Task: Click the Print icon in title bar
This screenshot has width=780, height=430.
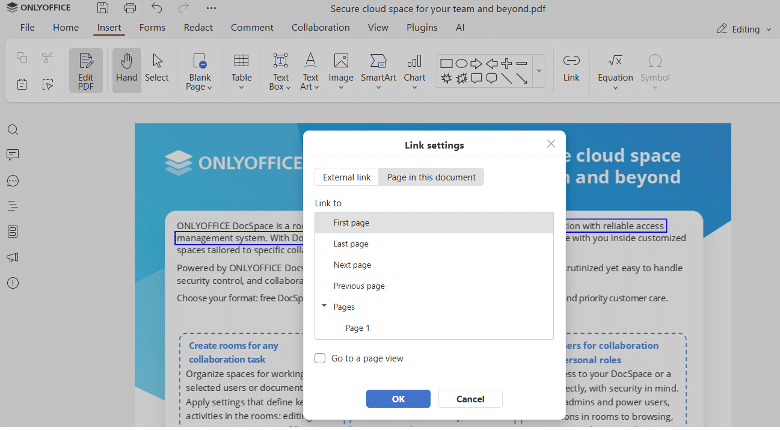Action: (130, 7)
